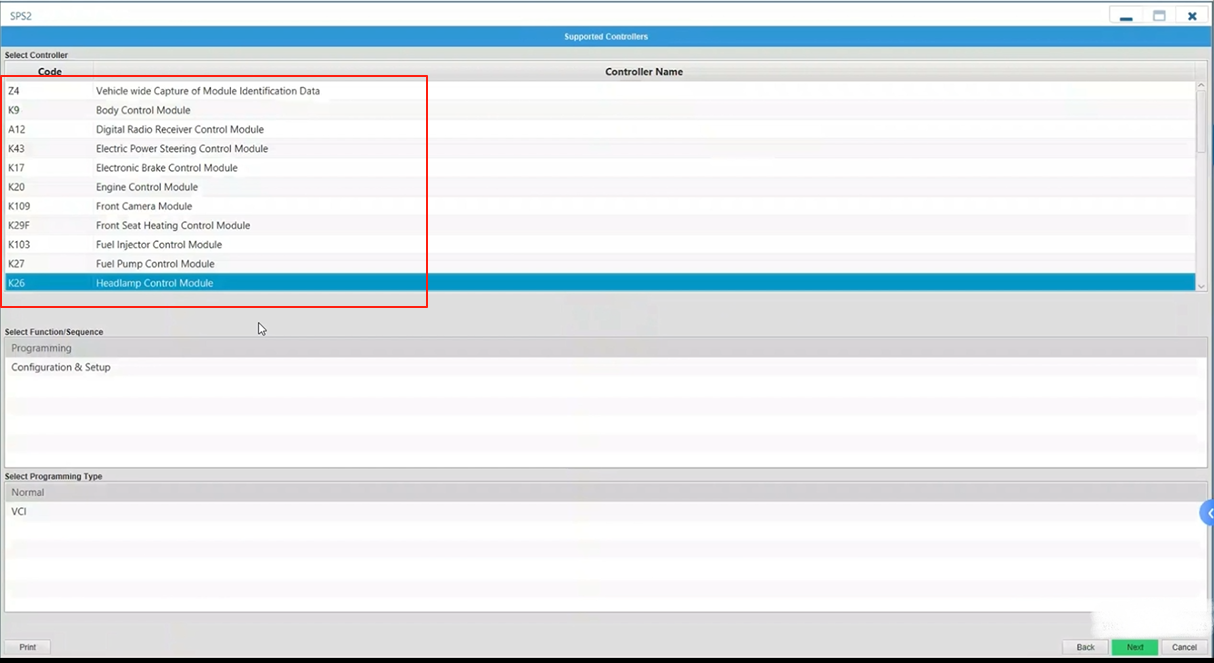Viewport: 1214px width, 663px height.
Task: Select Normal programming type
Action: (28, 492)
